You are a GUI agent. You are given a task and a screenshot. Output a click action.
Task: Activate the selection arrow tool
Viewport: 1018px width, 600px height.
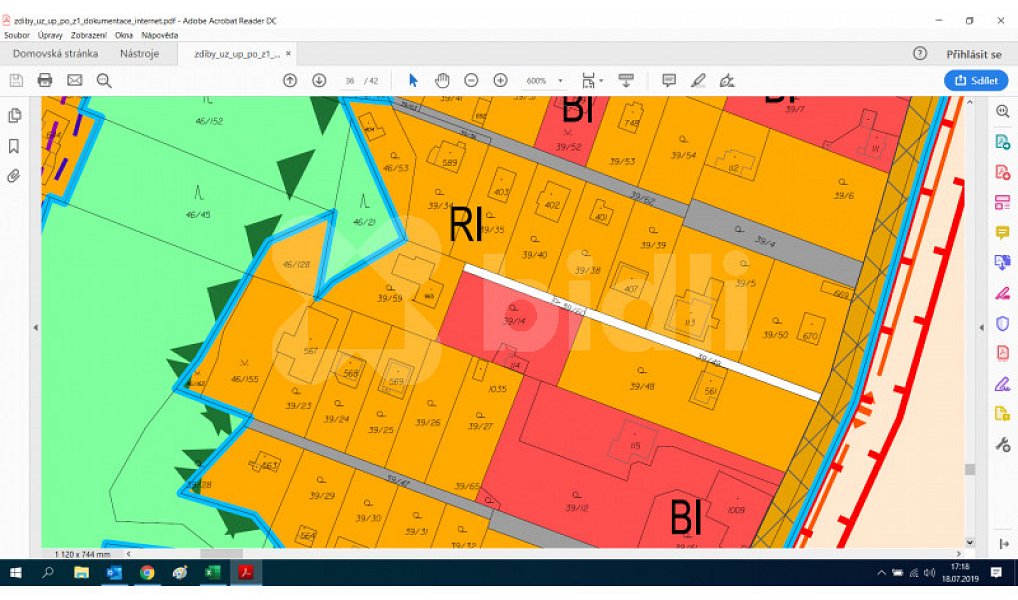(413, 81)
